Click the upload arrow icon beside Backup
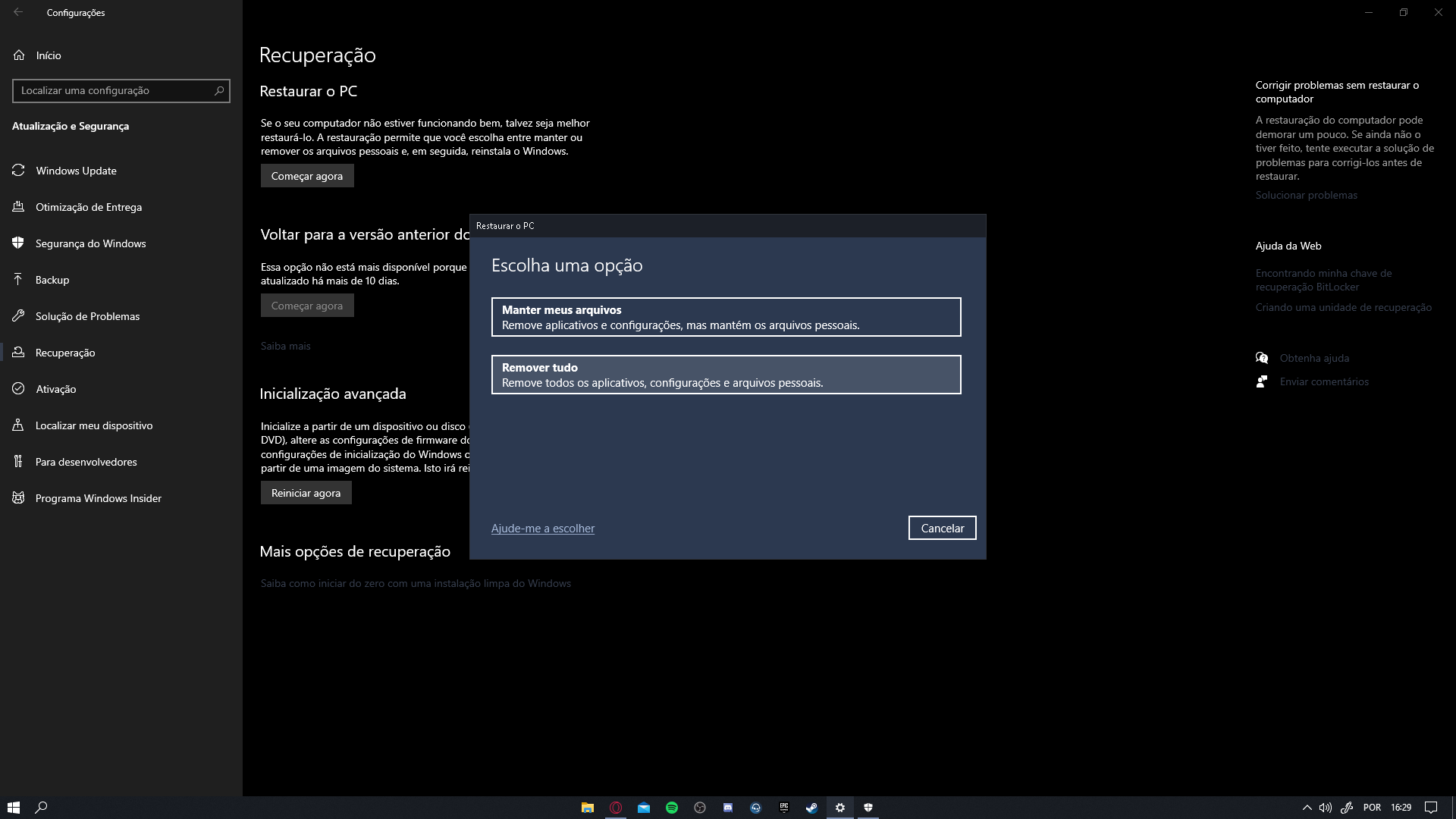Viewport: 1456px width, 819px height. (18, 280)
